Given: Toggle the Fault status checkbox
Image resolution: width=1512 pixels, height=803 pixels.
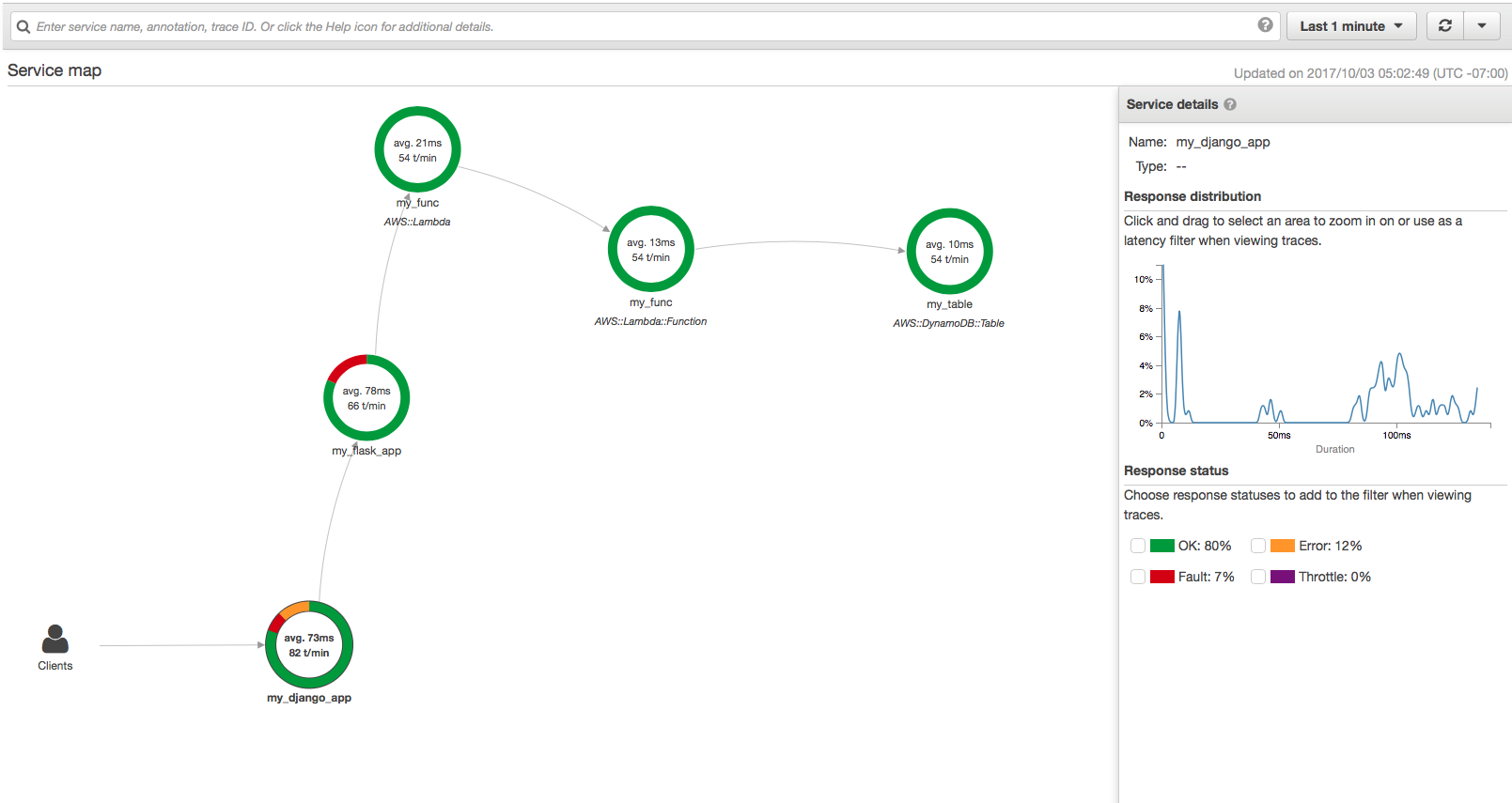Looking at the screenshot, I should click(x=1138, y=577).
